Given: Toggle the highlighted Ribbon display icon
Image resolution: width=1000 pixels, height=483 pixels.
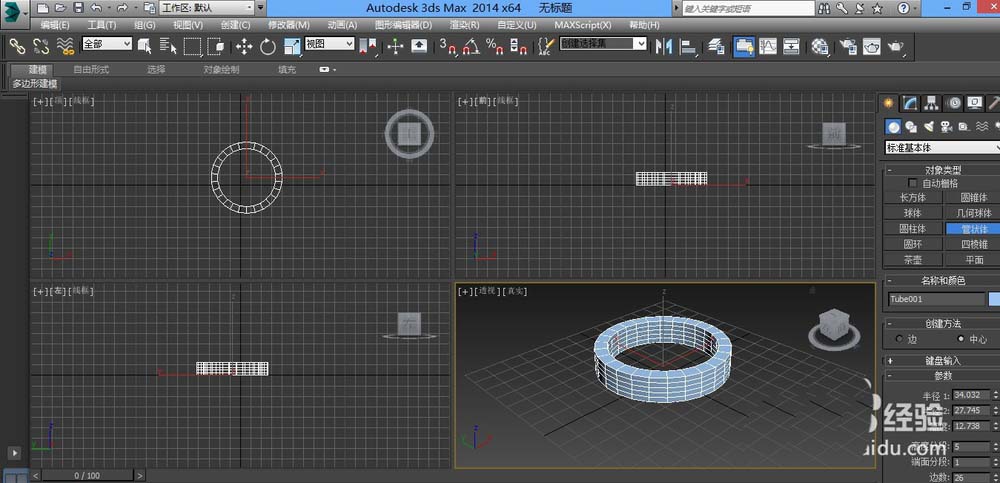Looking at the screenshot, I should click(x=744, y=46).
